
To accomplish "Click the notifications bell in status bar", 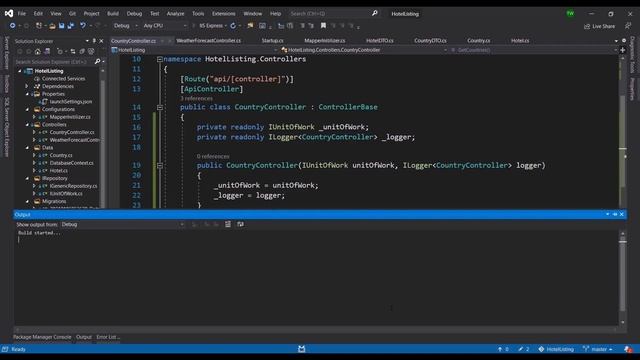I will click(628, 349).
